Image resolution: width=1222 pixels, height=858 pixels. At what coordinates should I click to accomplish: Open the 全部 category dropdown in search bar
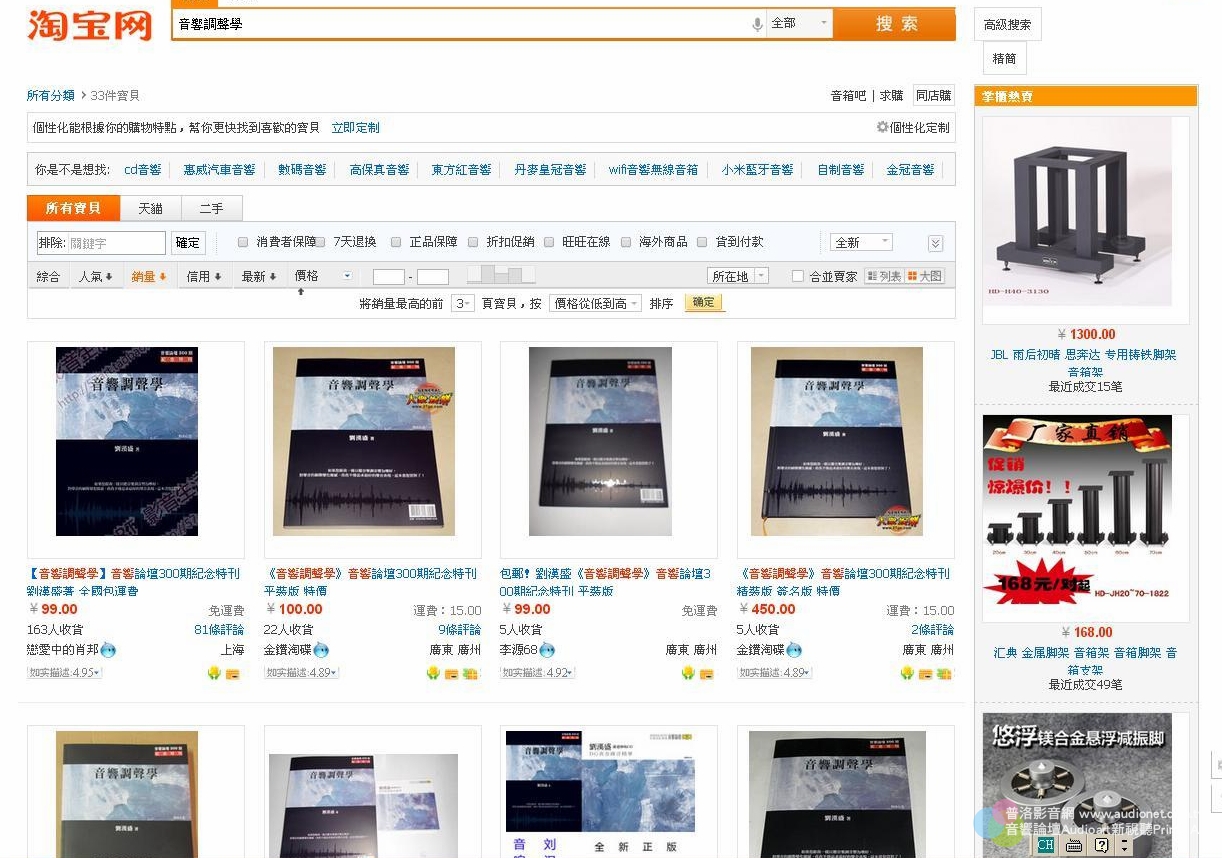click(799, 23)
